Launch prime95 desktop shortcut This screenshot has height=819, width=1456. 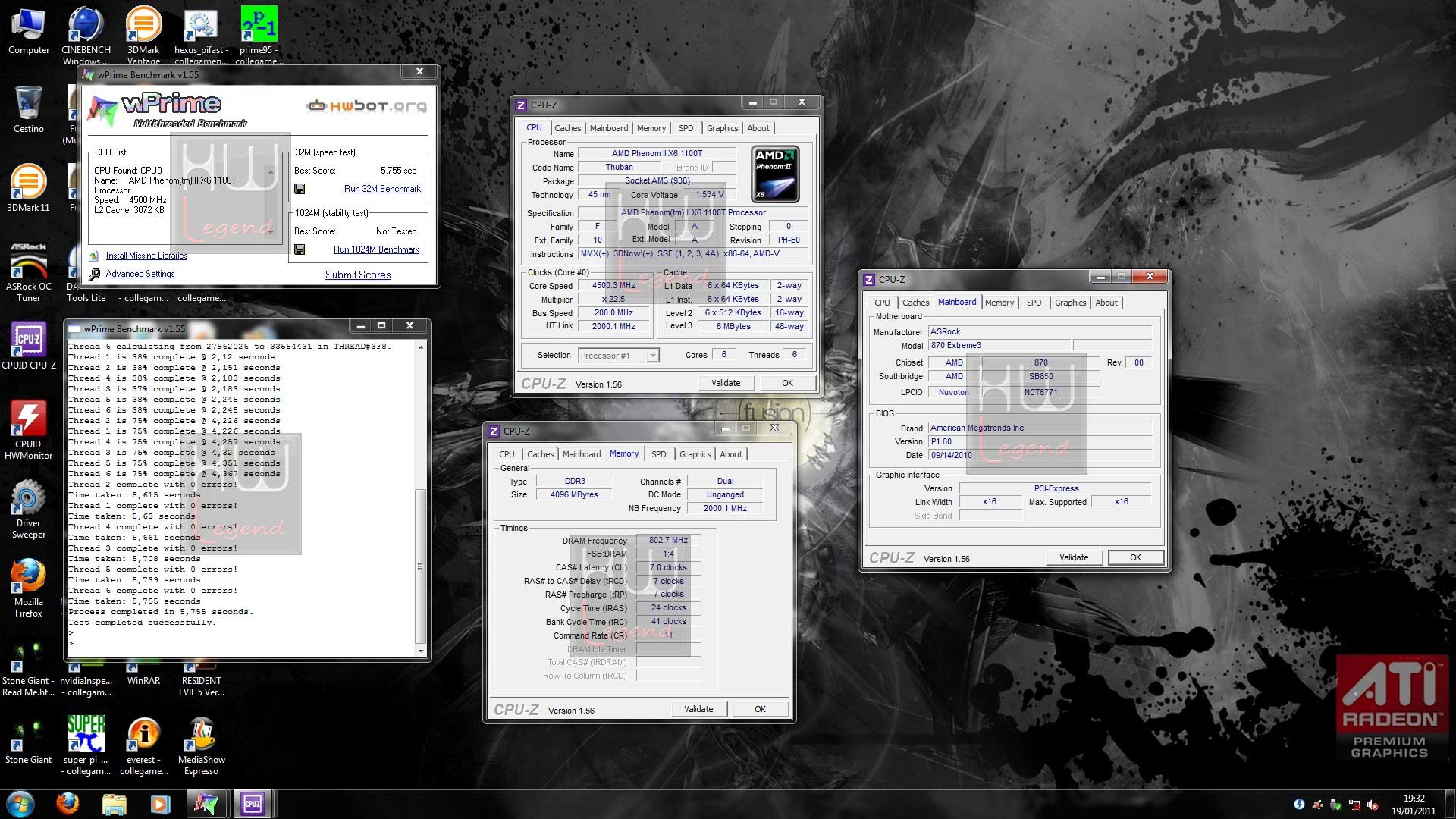point(259,34)
